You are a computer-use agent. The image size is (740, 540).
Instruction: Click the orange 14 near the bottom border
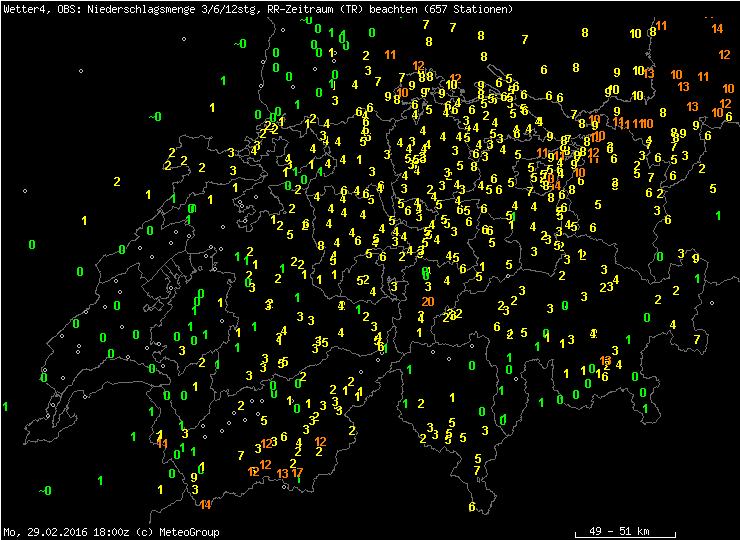(x=205, y=504)
